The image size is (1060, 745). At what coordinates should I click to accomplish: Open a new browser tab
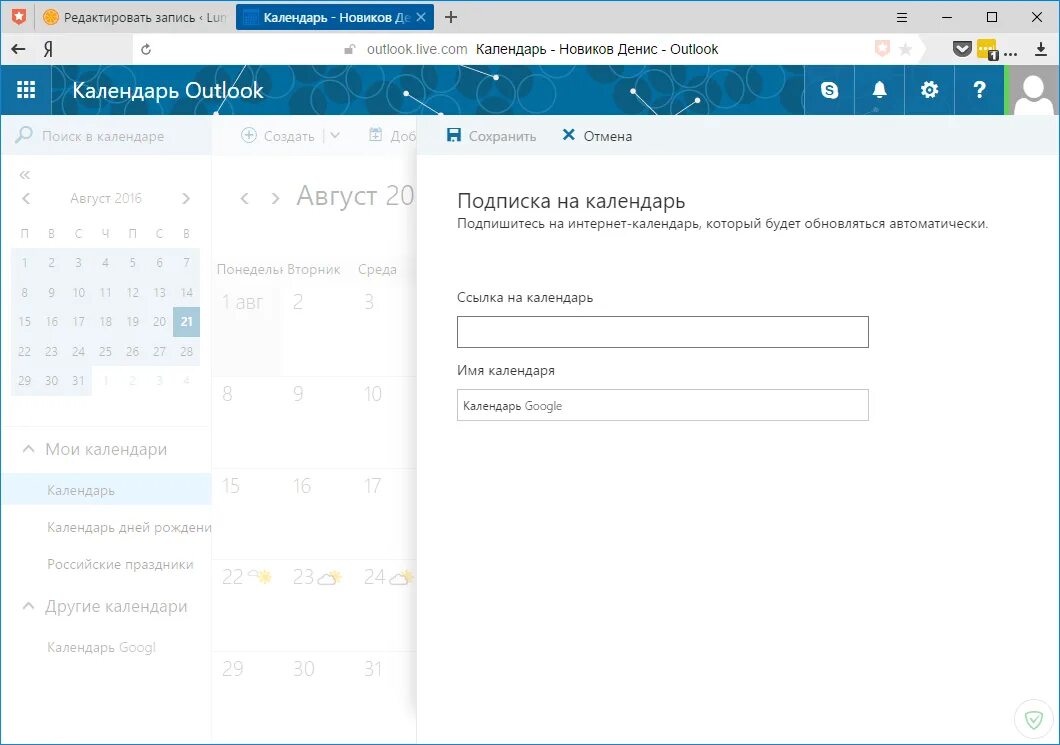(x=451, y=18)
